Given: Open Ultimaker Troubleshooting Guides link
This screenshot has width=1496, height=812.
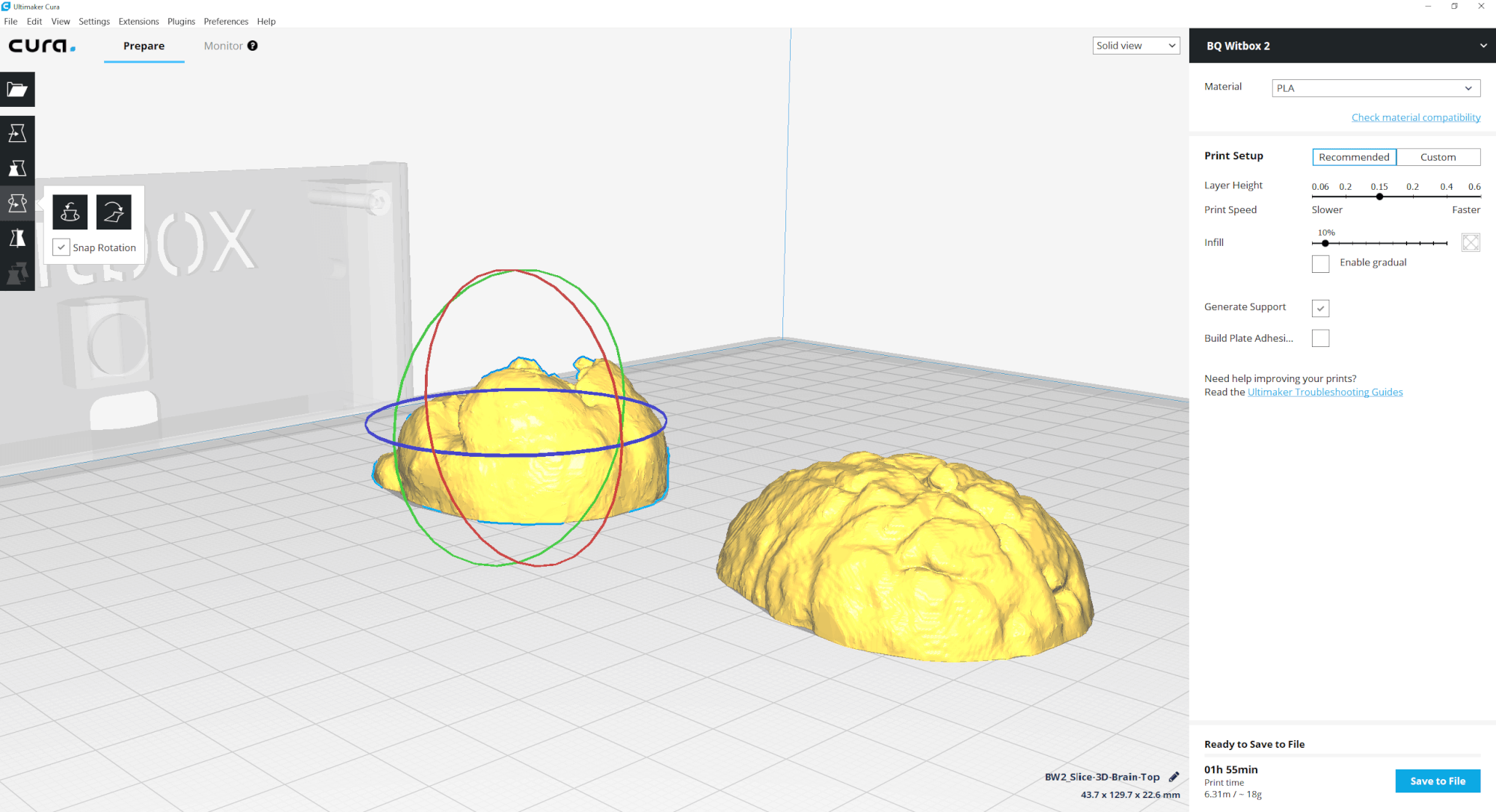Looking at the screenshot, I should click(x=1325, y=392).
